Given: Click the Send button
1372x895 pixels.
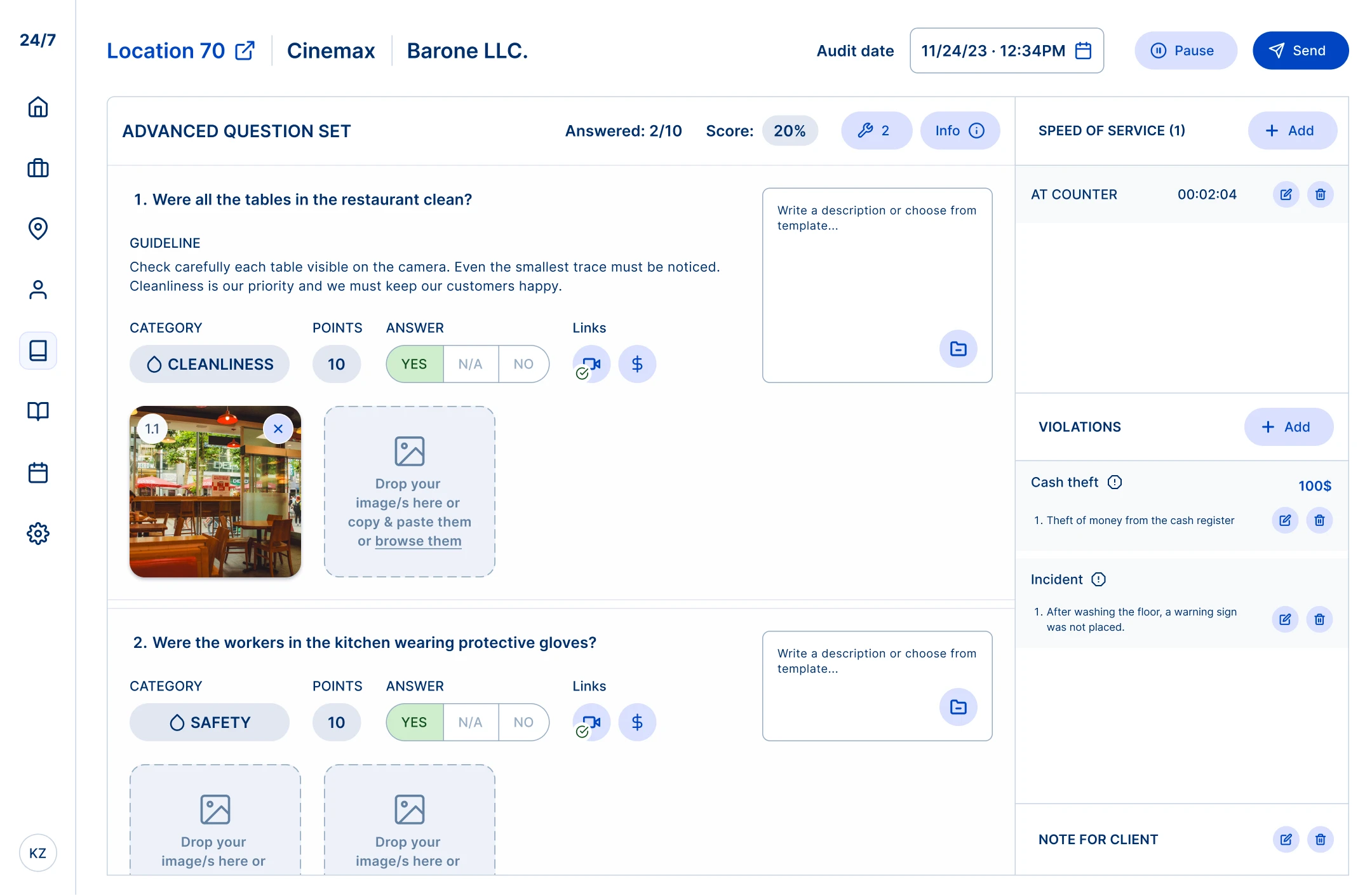Looking at the screenshot, I should 1300,51.
